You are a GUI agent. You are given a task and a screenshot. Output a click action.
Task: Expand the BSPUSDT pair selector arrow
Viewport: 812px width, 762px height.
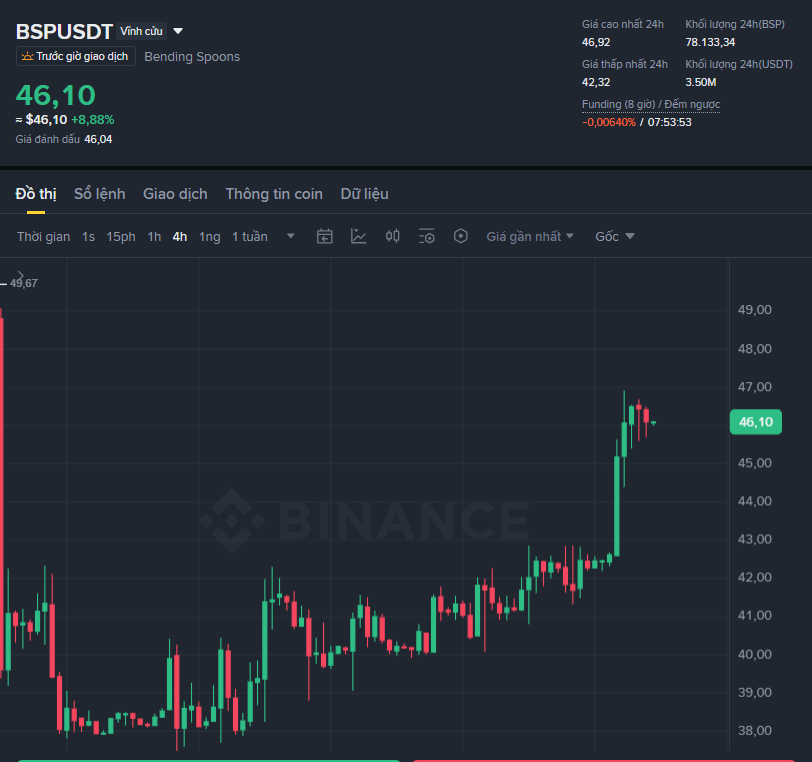[x=178, y=31]
